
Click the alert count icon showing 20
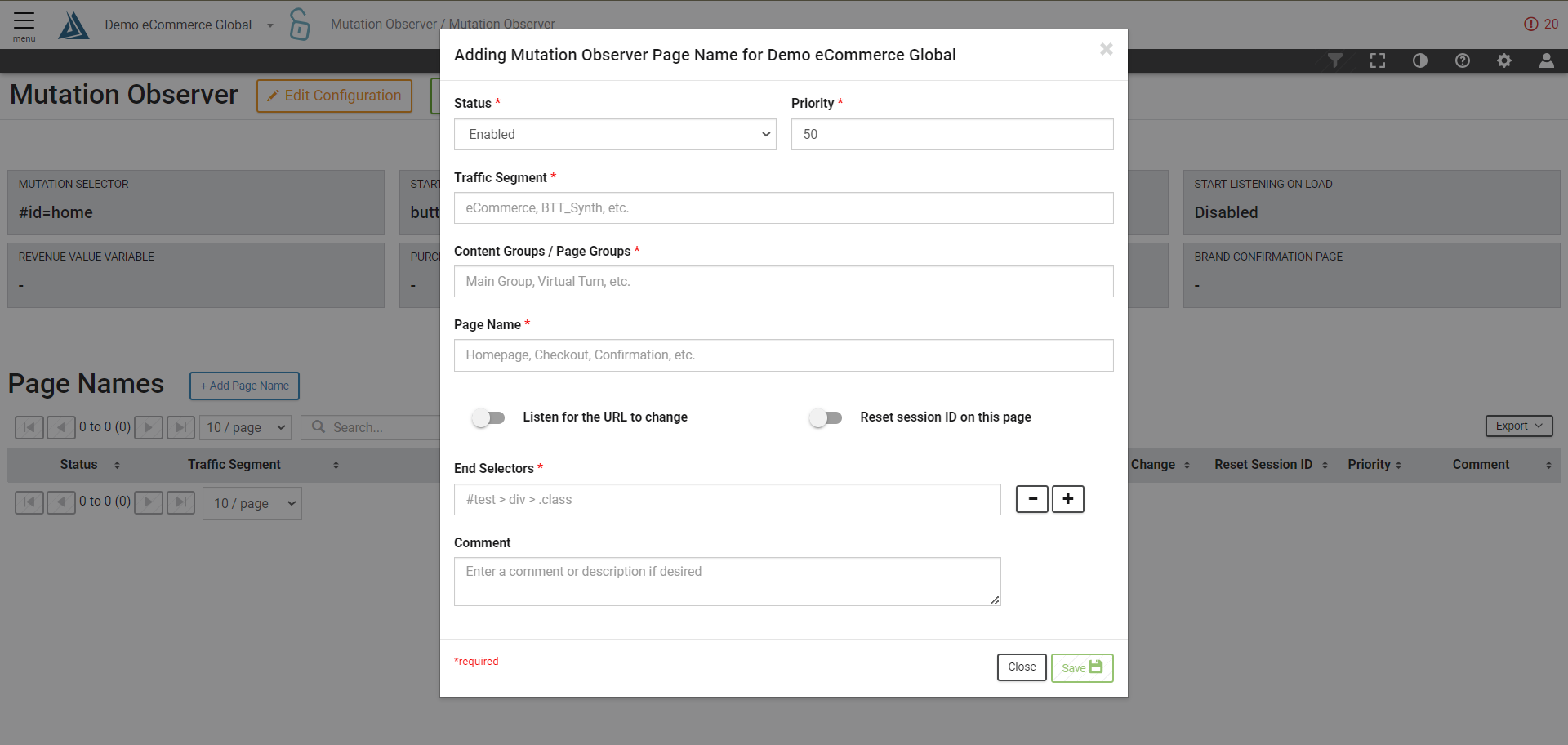[x=1540, y=25]
